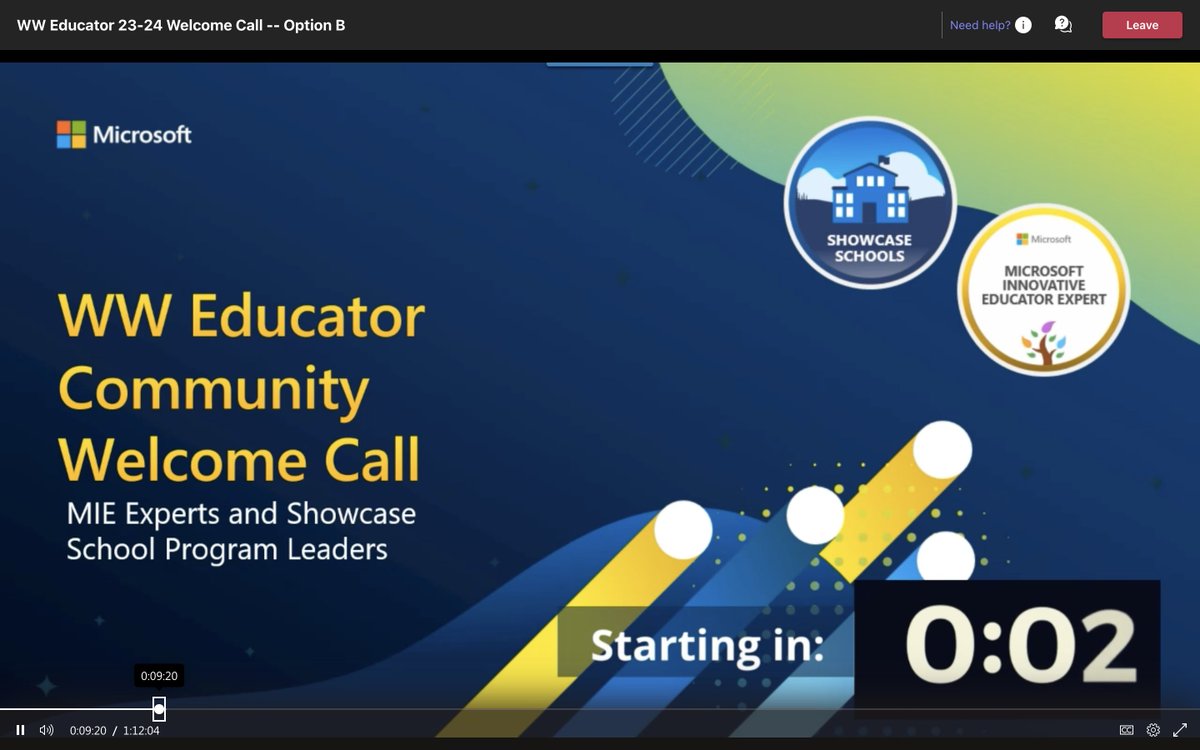Open the Q&A chat bubble icon

(1063, 25)
